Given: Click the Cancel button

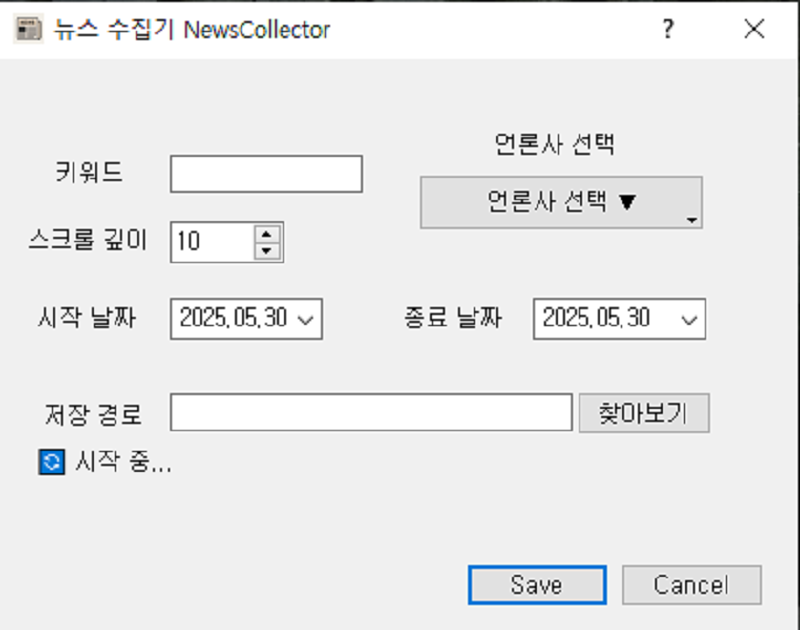Looking at the screenshot, I should pyautogui.click(x=691, y=585).
